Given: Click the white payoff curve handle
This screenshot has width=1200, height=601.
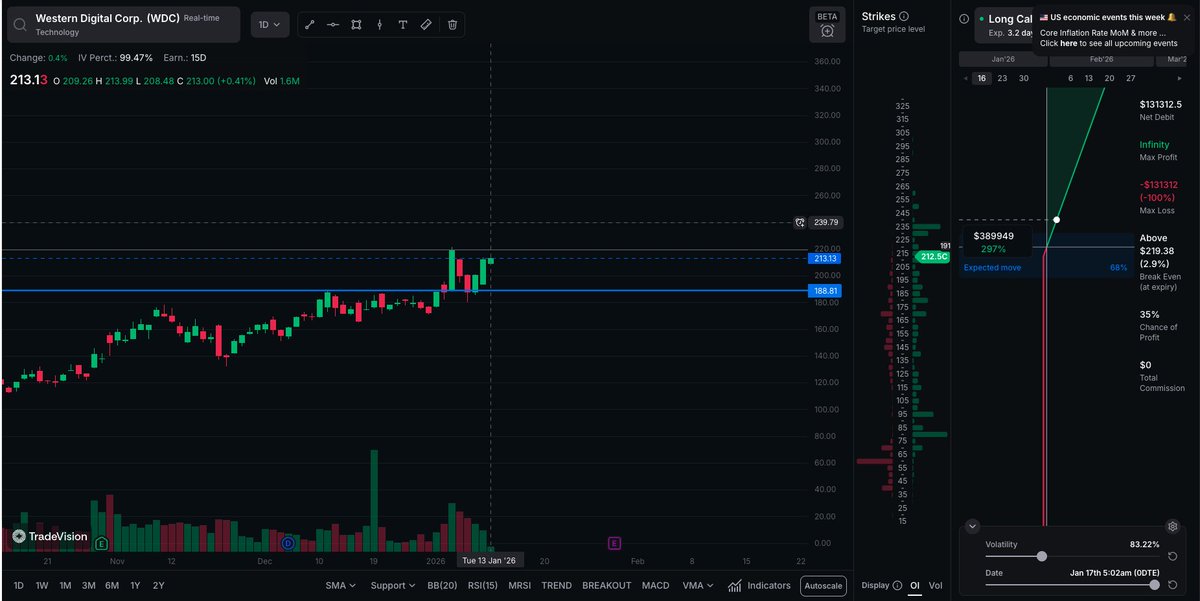Looking at the screenshot, I should [1057, 219].
